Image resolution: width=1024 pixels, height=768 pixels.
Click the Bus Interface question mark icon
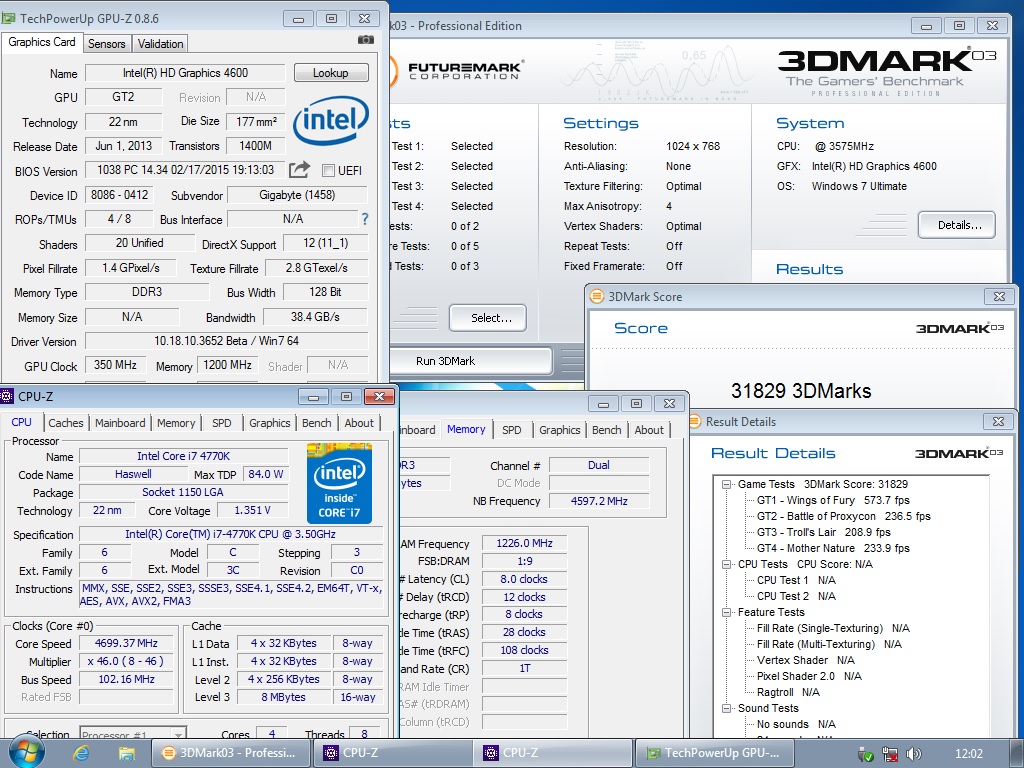click(x=365, y=219)
